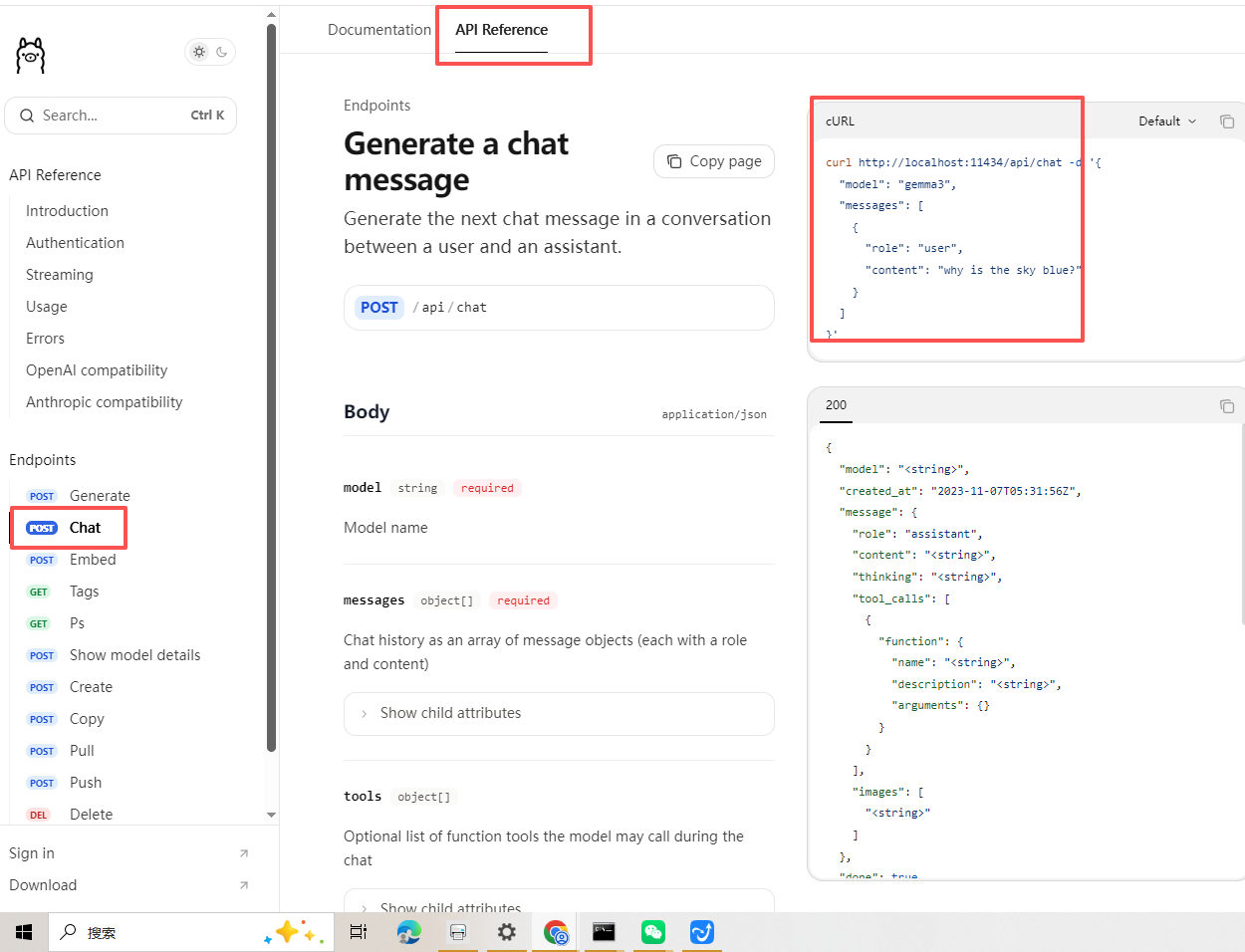Open Command Prompt in taskbar

604,932
